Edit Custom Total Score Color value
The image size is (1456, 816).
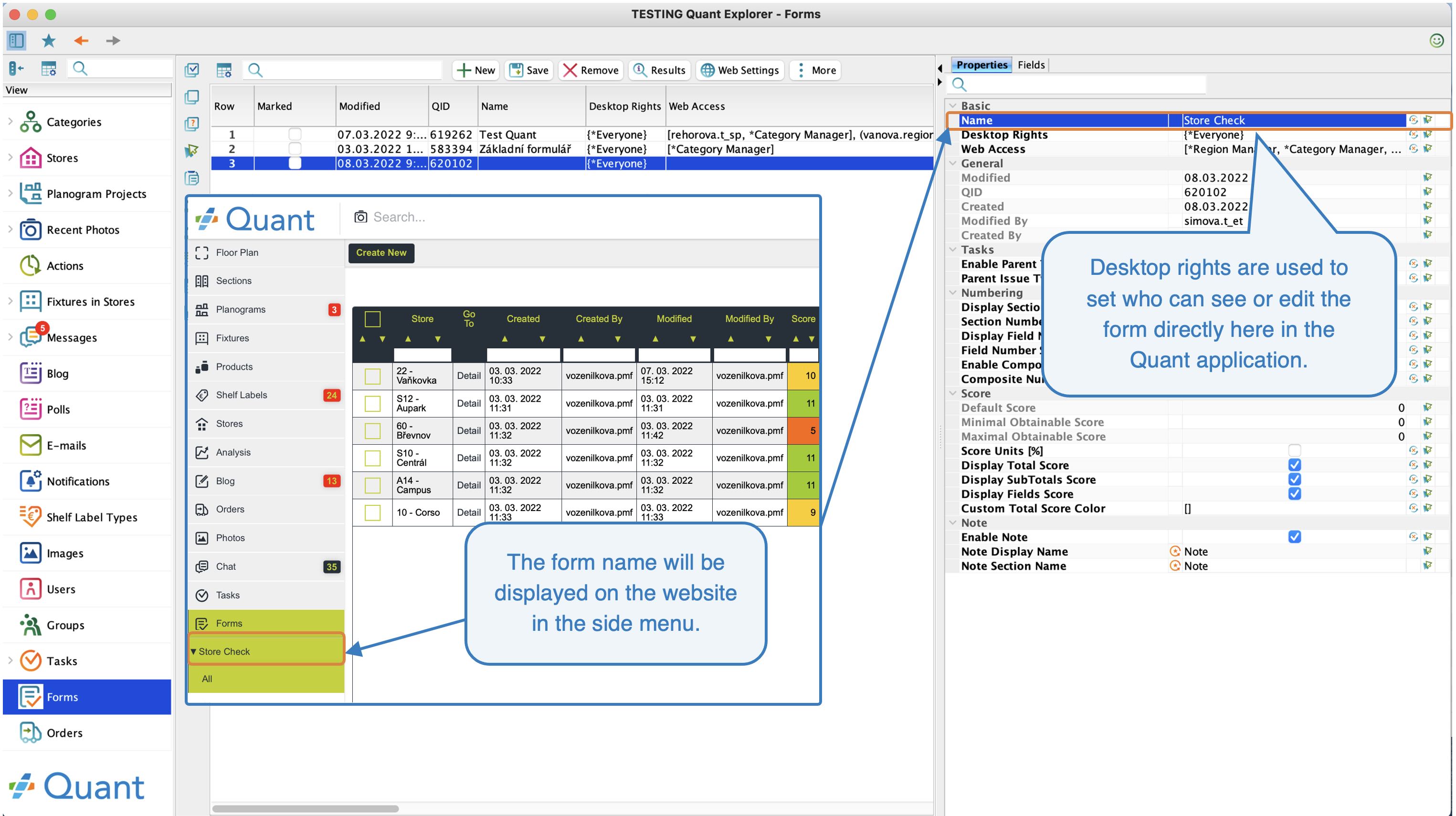click(x=1293, y=508)
